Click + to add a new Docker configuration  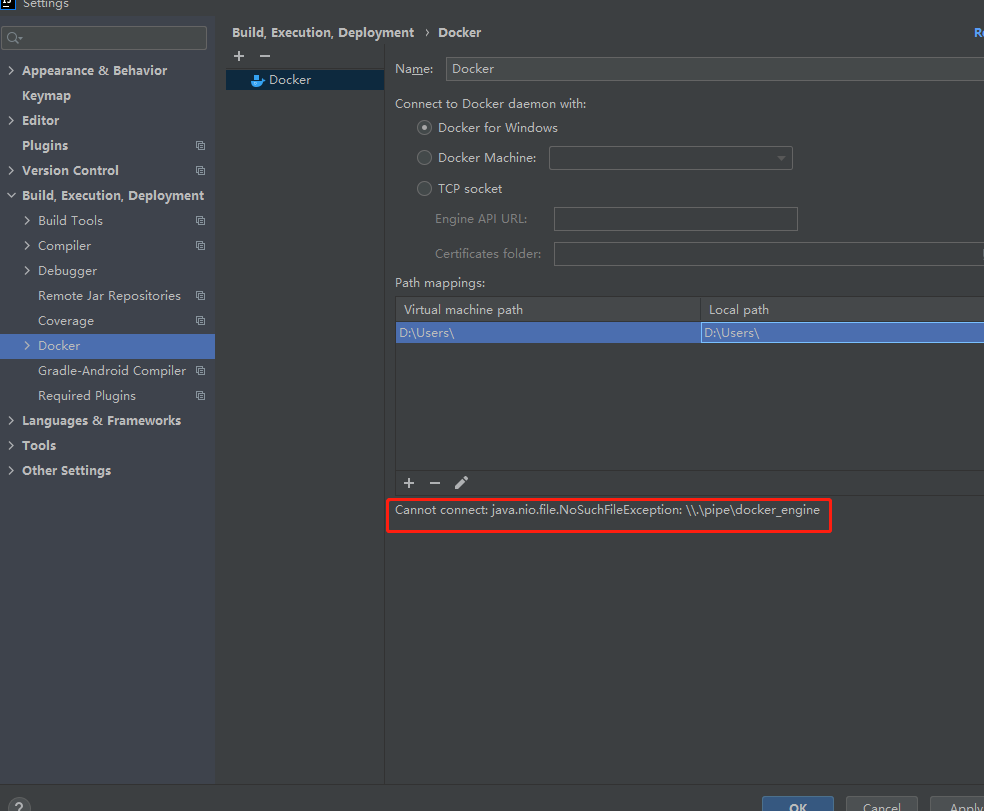tap(239, 56)
